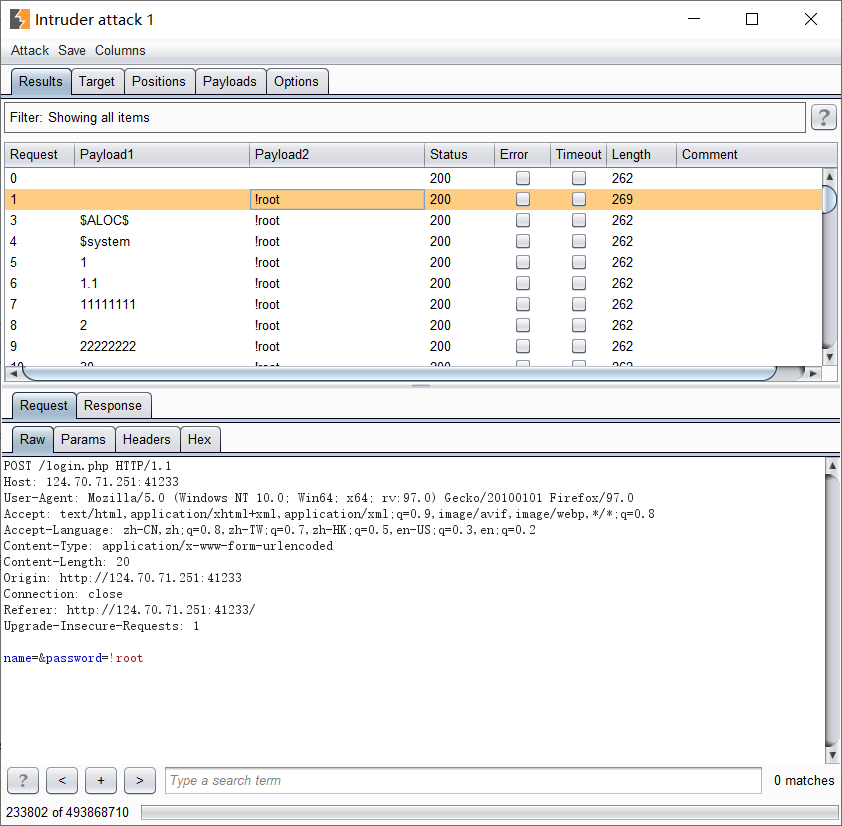Click results table scroll right arrow
Screen dimensions: 842x826
coord(814,373)
